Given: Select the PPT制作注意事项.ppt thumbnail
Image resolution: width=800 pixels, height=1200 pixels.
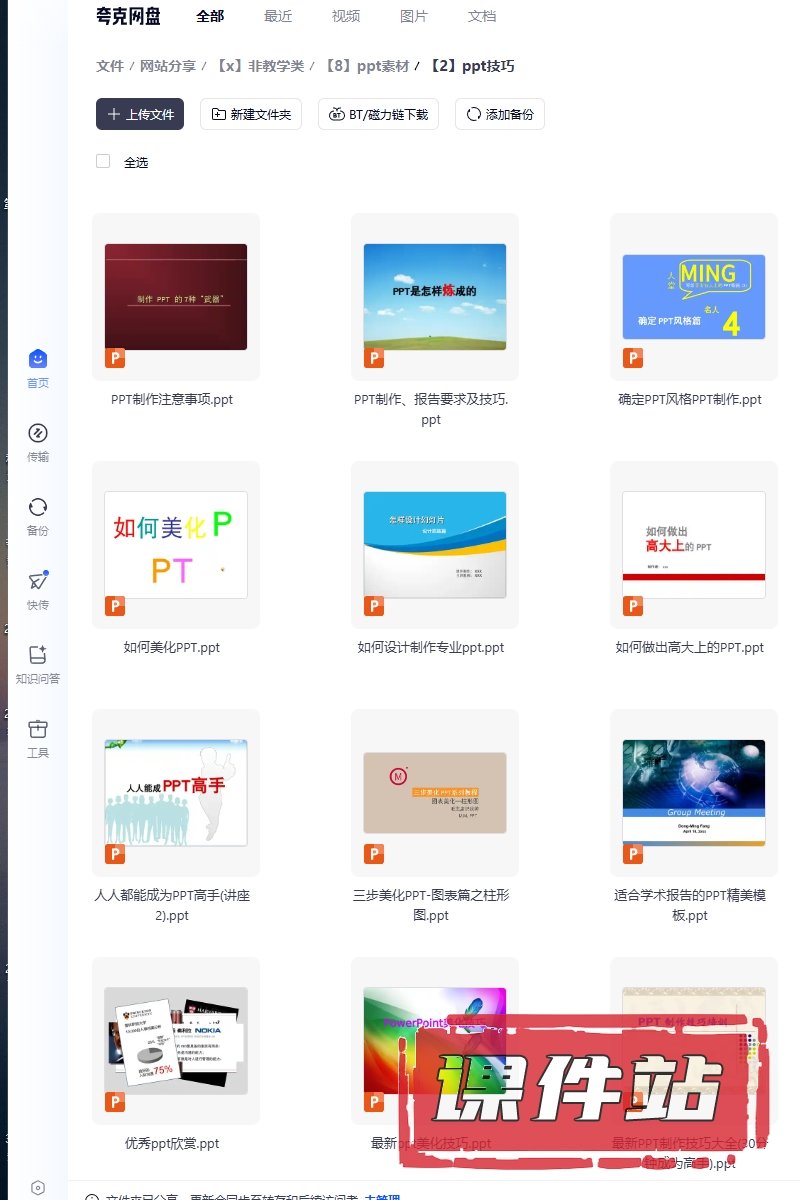Looking at the screenshot, I should tap(176, 297).
